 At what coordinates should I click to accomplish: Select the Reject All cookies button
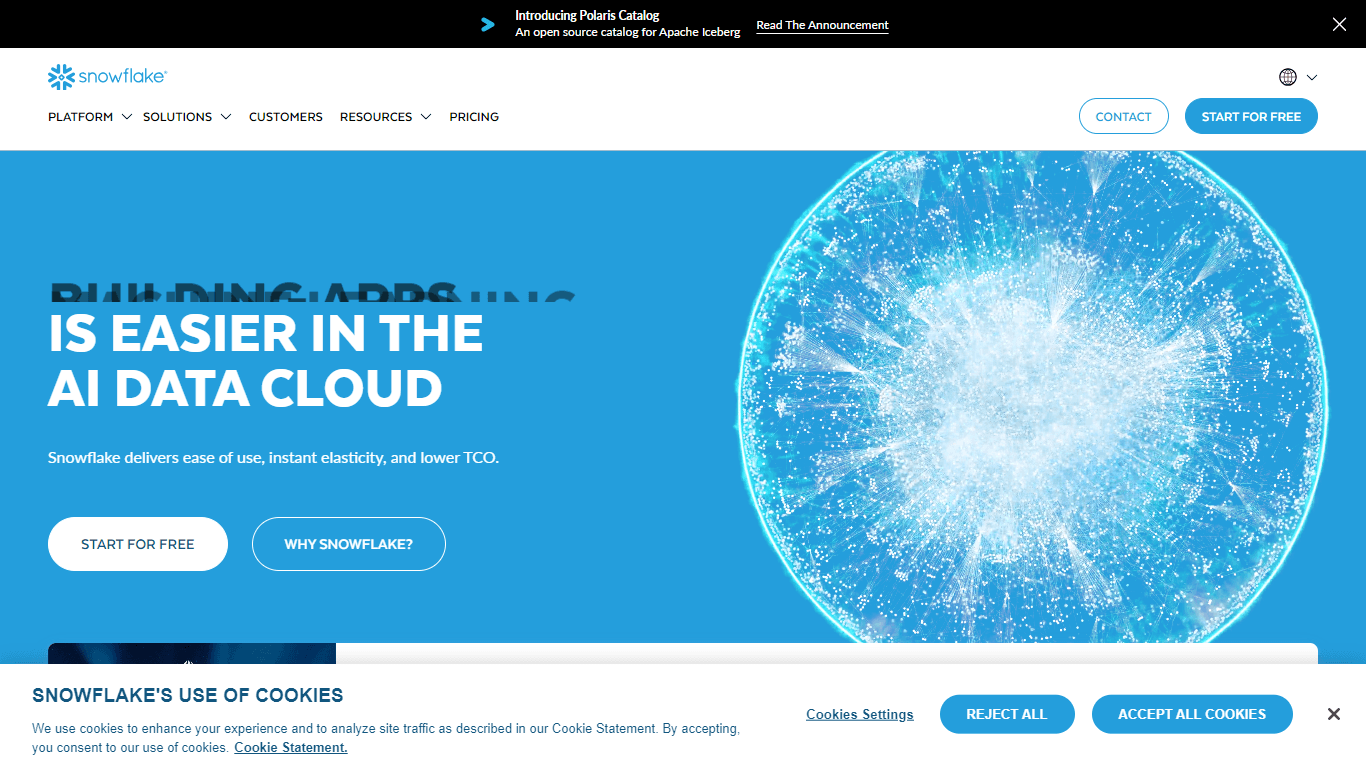point(1007,714)
